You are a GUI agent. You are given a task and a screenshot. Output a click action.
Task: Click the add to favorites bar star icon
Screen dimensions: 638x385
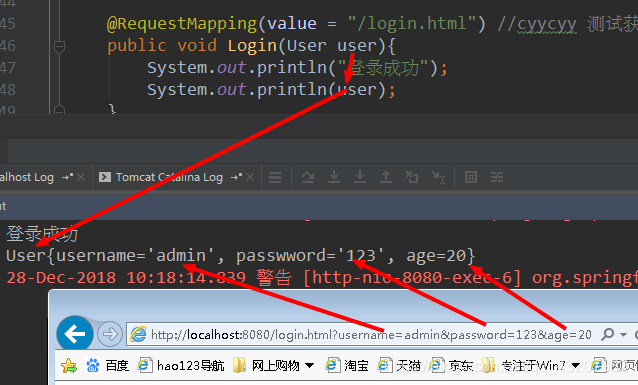pyautogui.click(x=69, y=365)
